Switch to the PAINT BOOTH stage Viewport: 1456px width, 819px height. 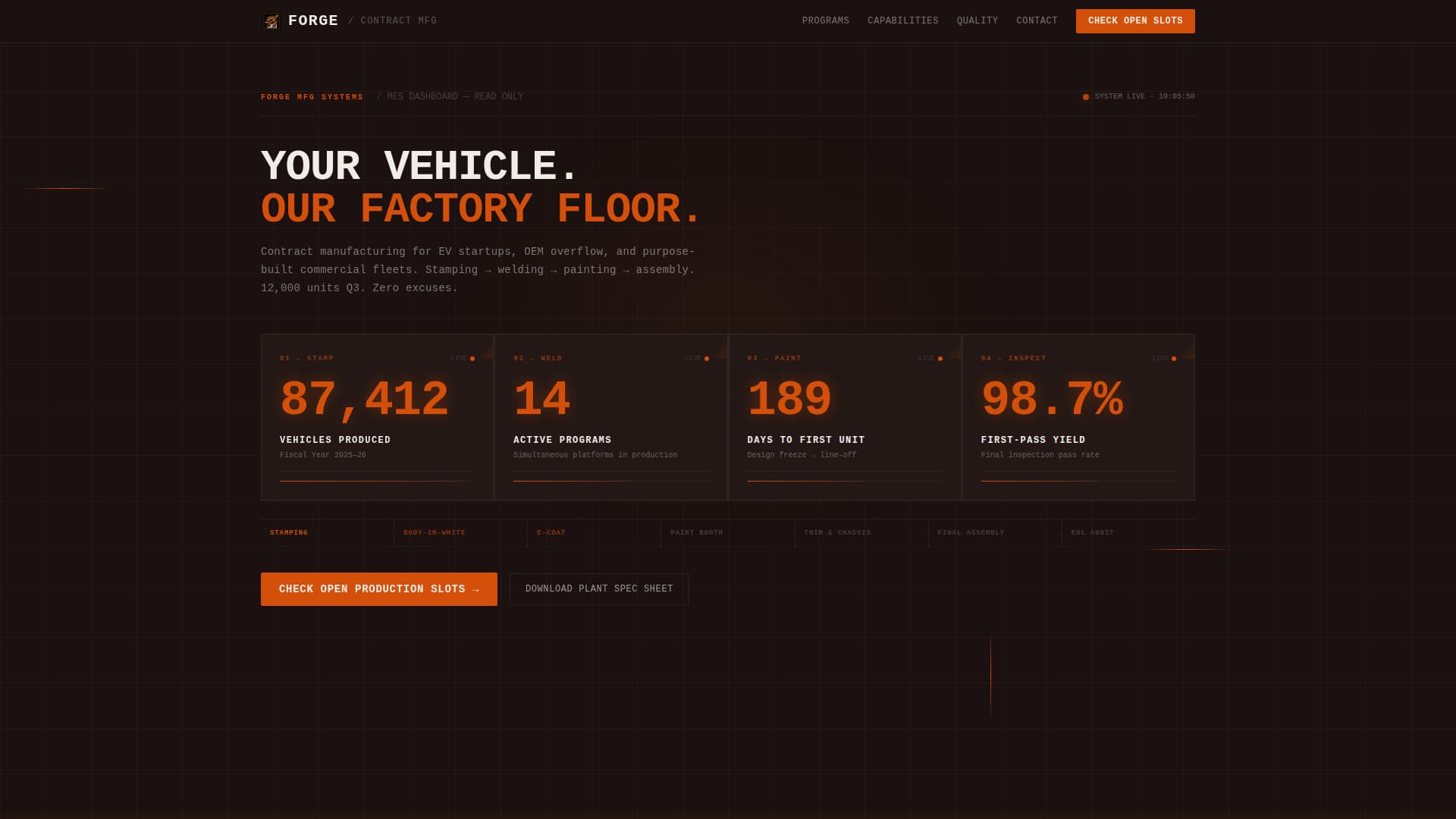(696, 532)
